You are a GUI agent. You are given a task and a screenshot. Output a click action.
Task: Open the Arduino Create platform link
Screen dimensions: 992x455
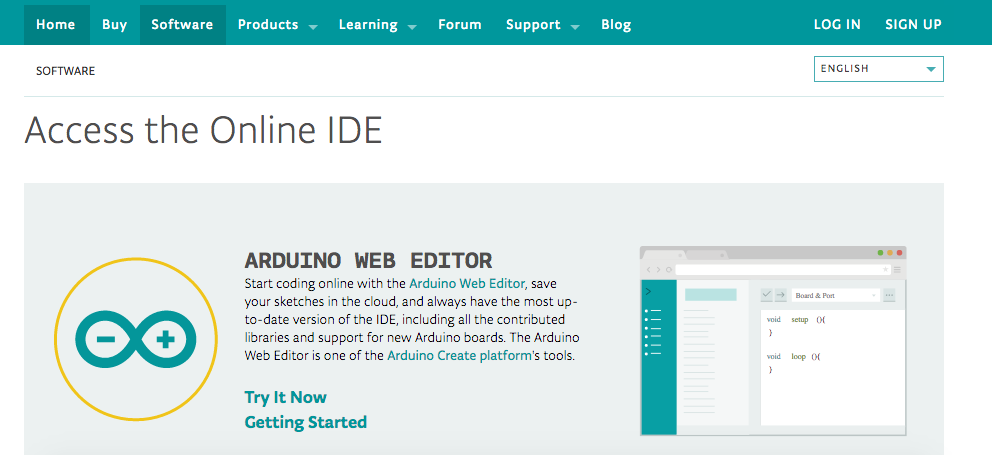coord(459,356)
